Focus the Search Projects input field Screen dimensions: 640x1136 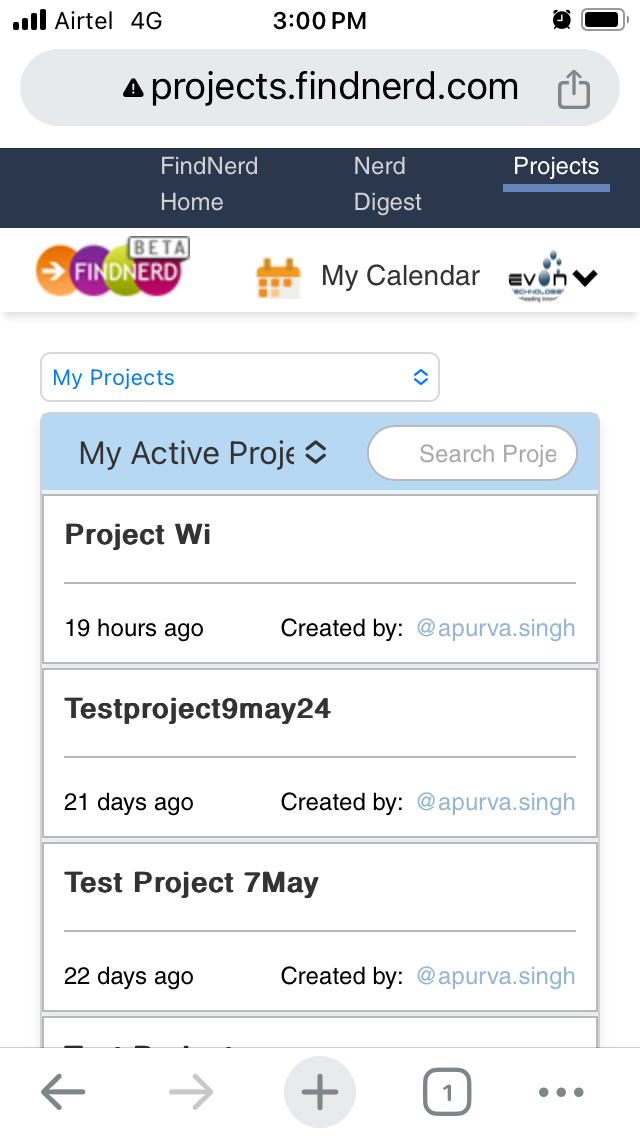pyautogui.click(x=473, y=454)
